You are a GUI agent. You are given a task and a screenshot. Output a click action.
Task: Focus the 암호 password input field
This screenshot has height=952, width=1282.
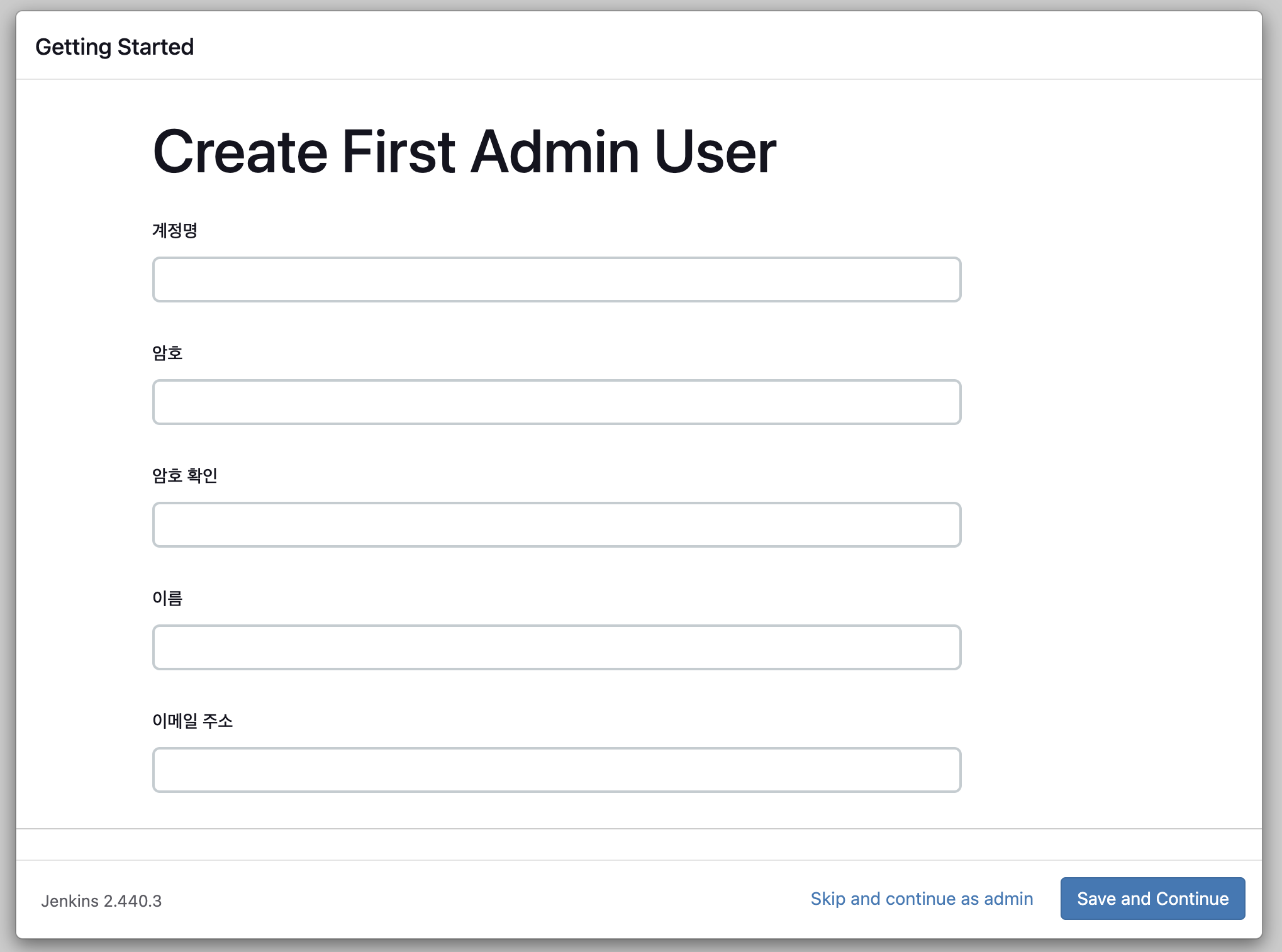tap(556, 402)
